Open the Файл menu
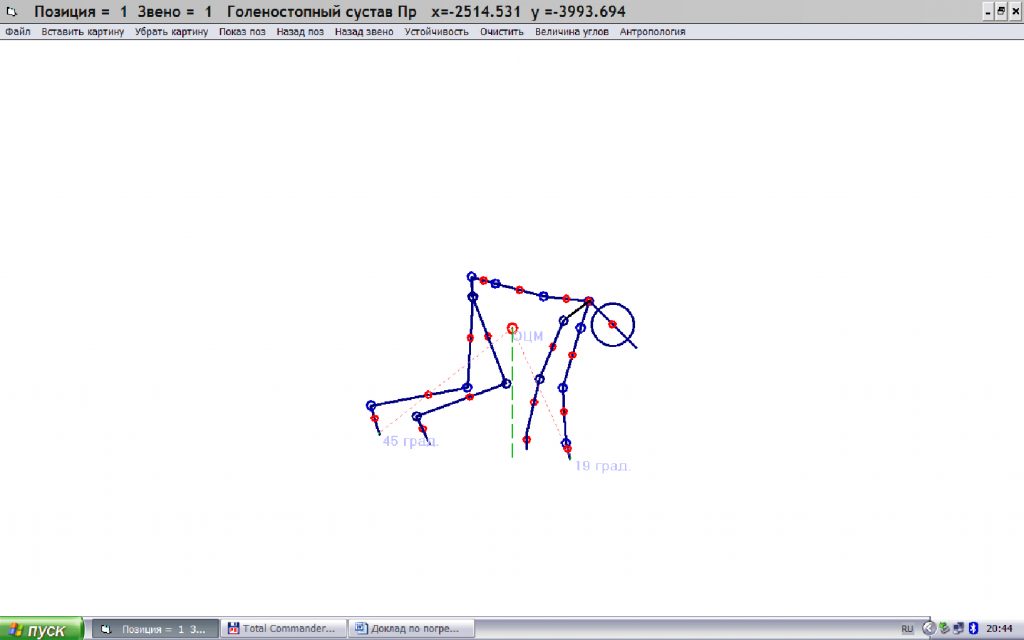This screenshot has height=640, width=1024. coord(18,32)
